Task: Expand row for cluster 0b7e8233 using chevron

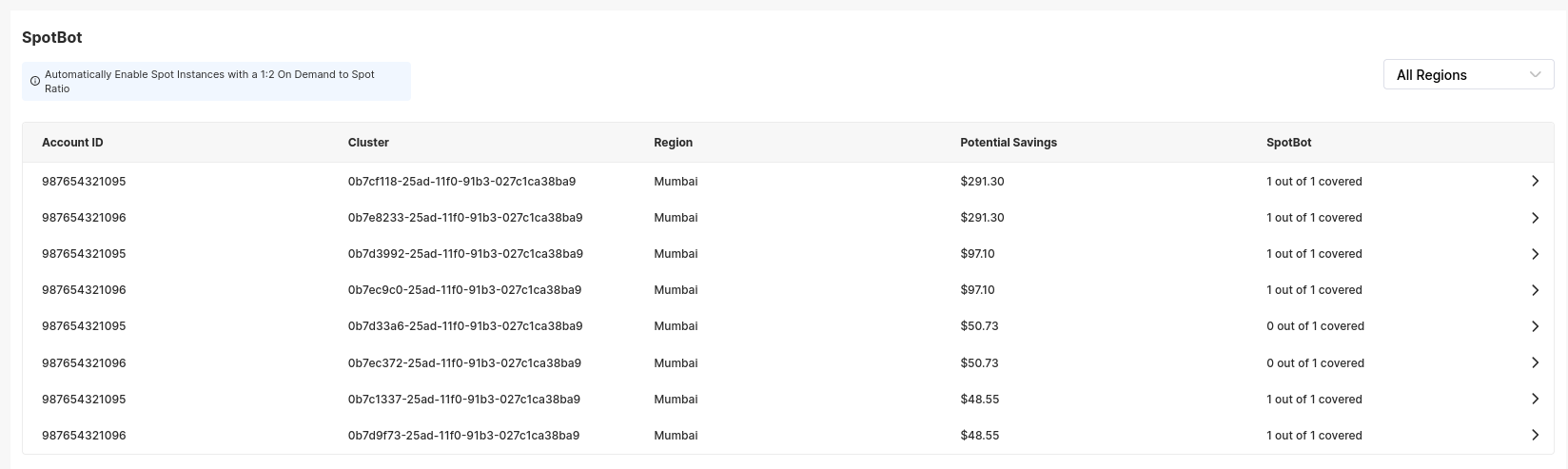Action: [x=1534, y=218]
